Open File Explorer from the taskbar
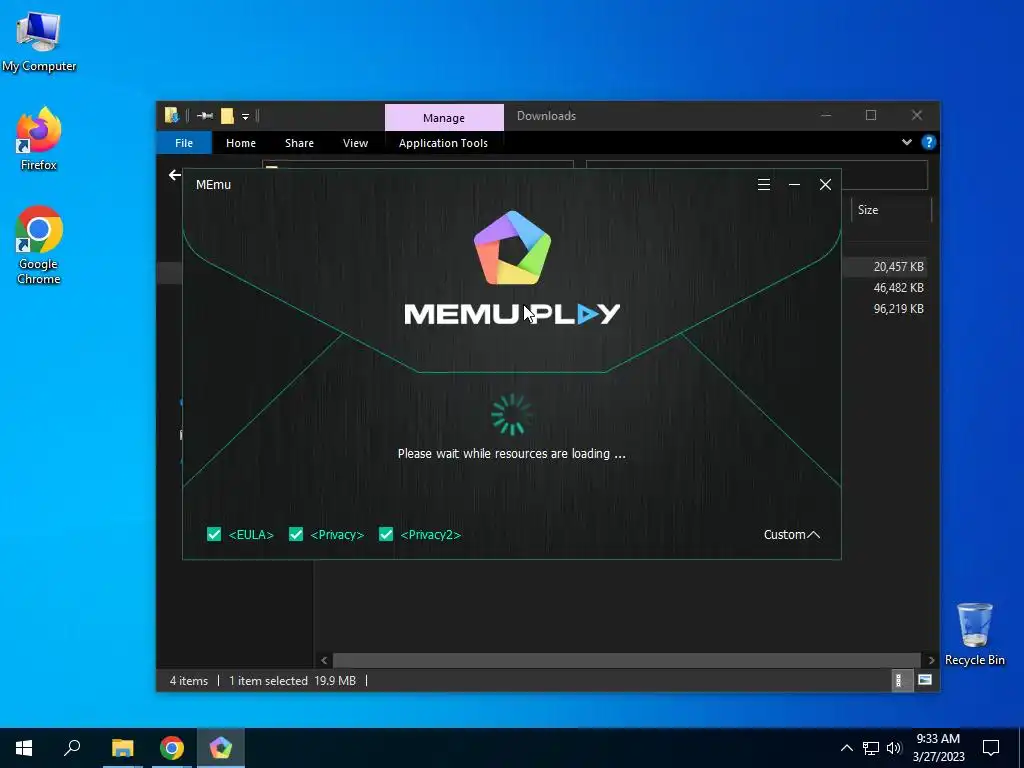 pos(122,748)
